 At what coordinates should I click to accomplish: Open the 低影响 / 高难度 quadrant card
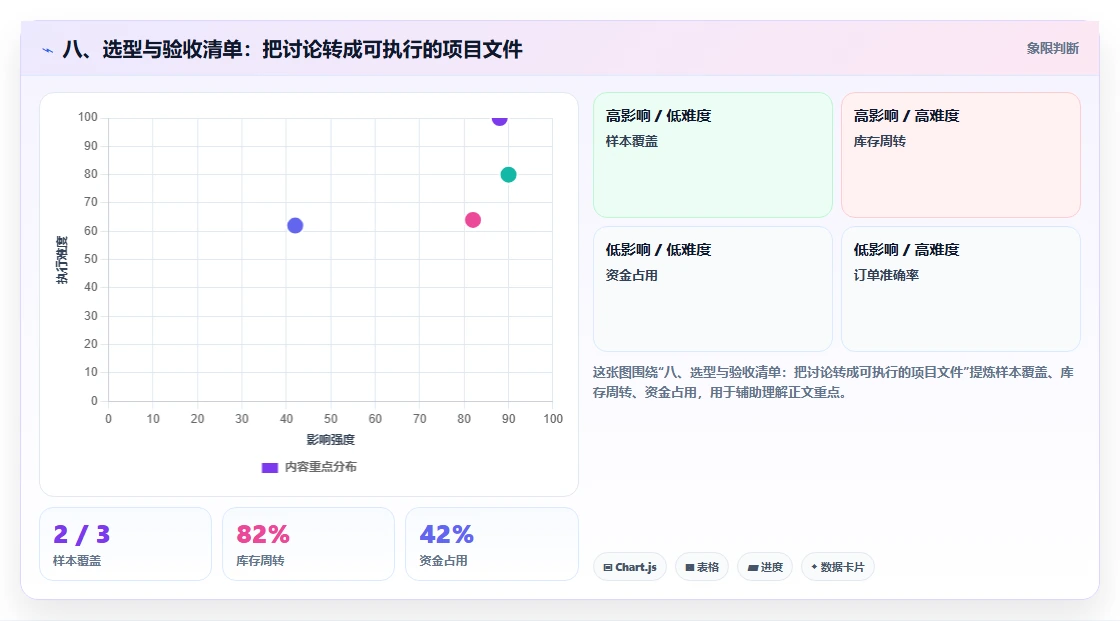(961, 289)
